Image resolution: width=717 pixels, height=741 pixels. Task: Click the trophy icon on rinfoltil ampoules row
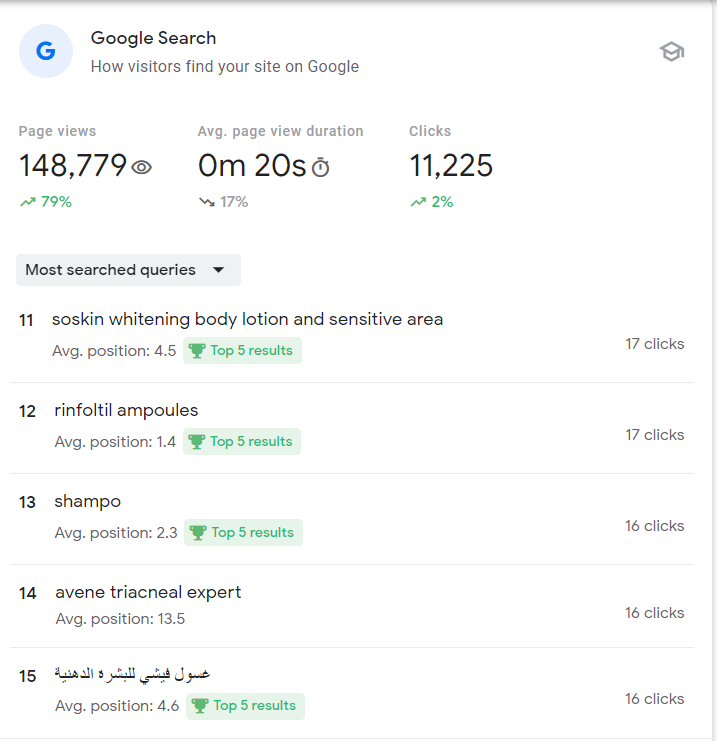coord(197,441)
